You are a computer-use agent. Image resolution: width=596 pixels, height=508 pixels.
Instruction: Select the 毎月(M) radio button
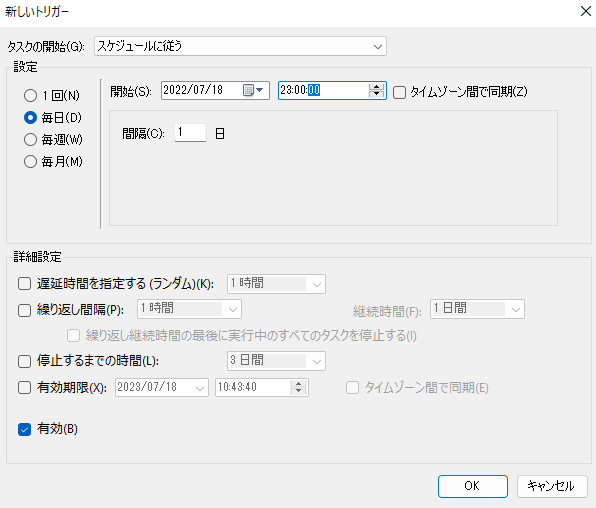click(30, 162)
